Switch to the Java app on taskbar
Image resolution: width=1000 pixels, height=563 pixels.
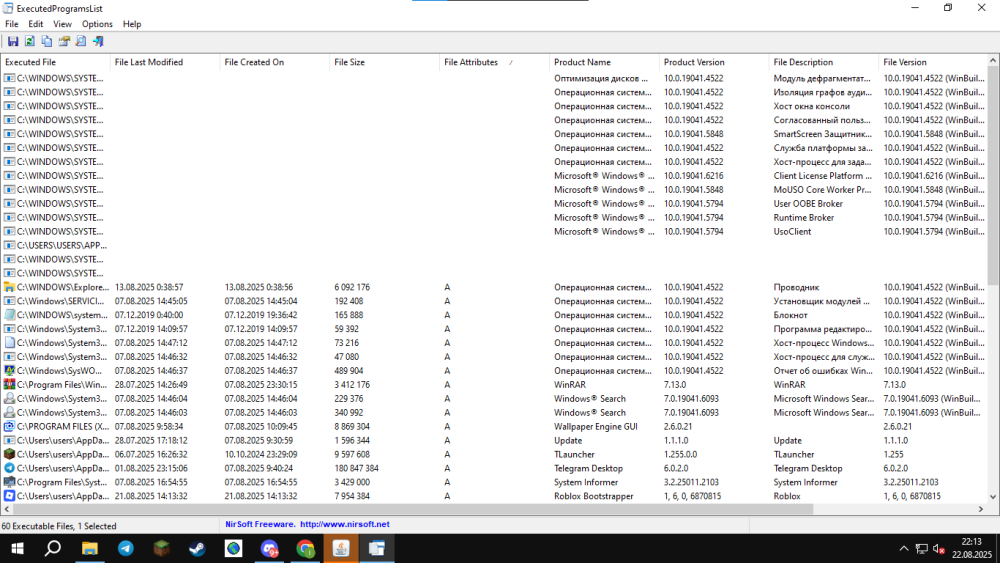pyautogui.click(x=341, y=548)
